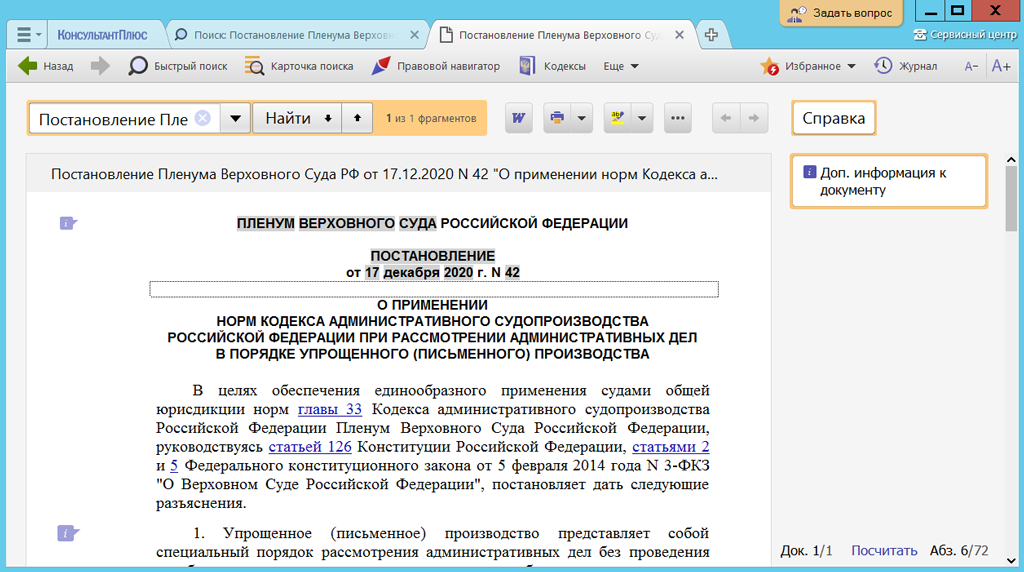The image size is (1024, 572).
Task: Click 'Док. 1/1' status text
Action: click(x=807, y=550)
